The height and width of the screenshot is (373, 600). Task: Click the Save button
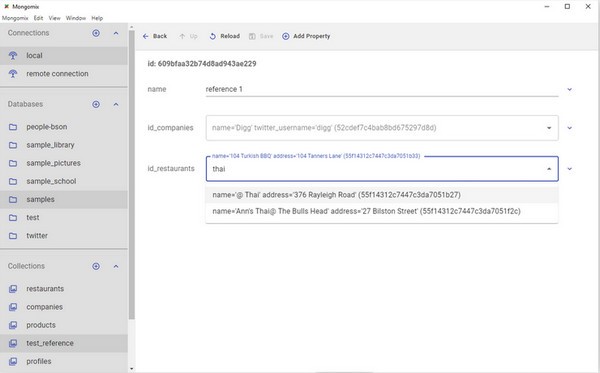pos(261,36)
